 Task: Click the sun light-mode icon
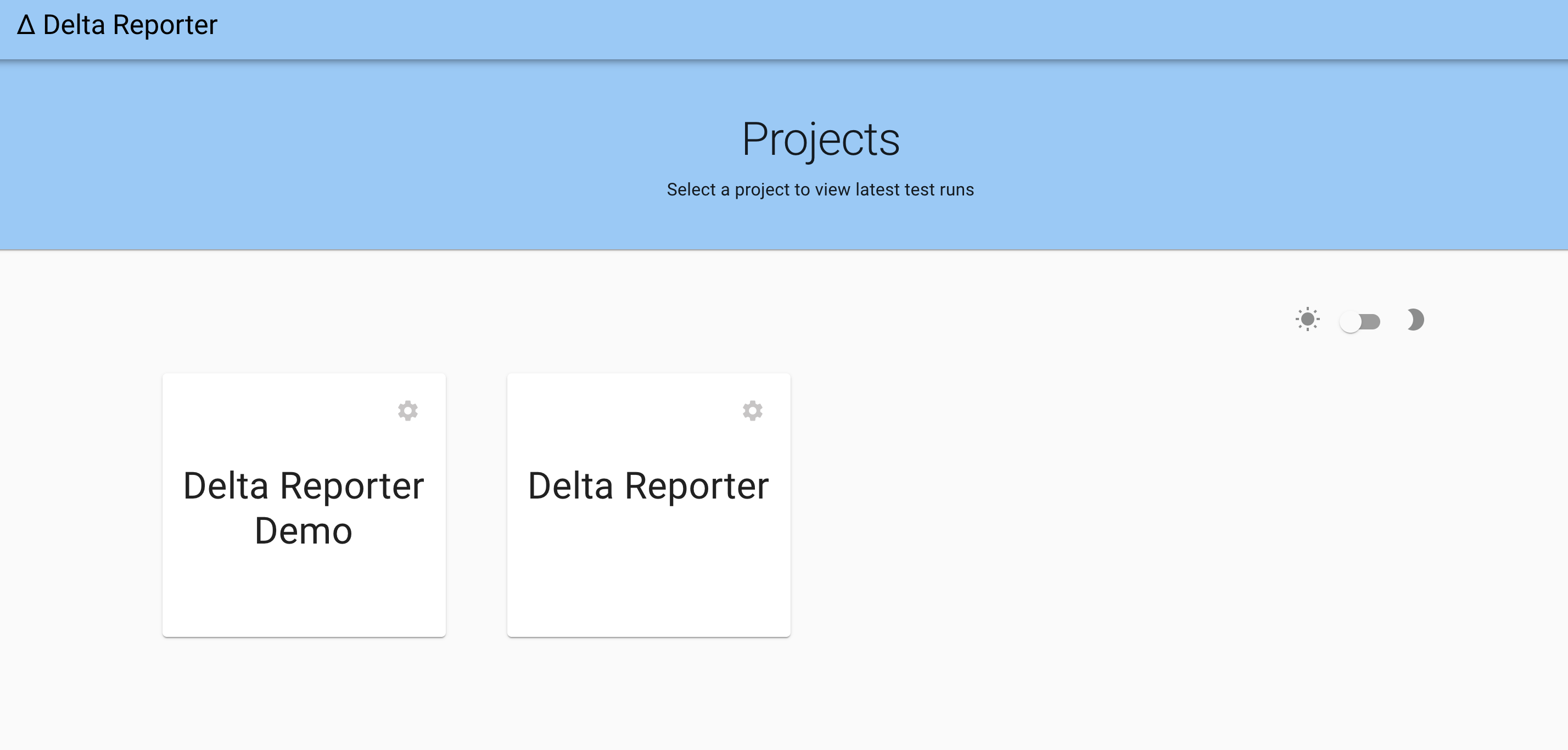coord(1307,320)
